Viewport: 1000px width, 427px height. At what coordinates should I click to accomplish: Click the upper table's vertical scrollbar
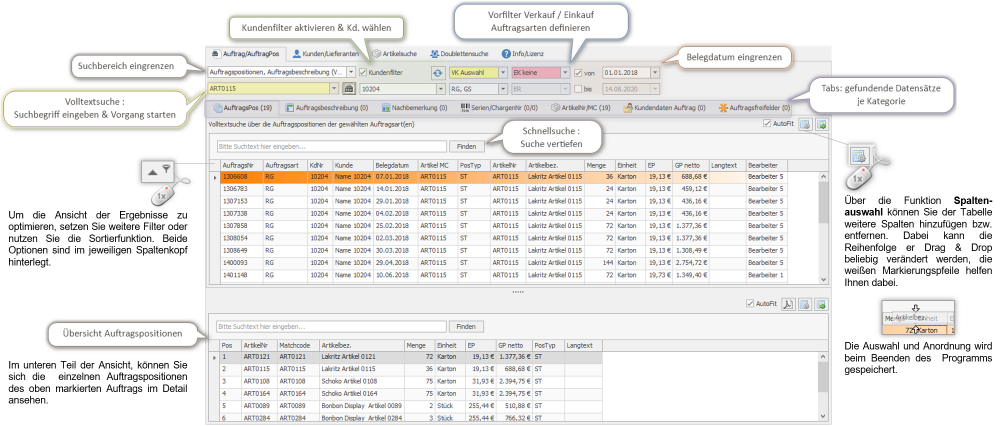coord(823,227)
